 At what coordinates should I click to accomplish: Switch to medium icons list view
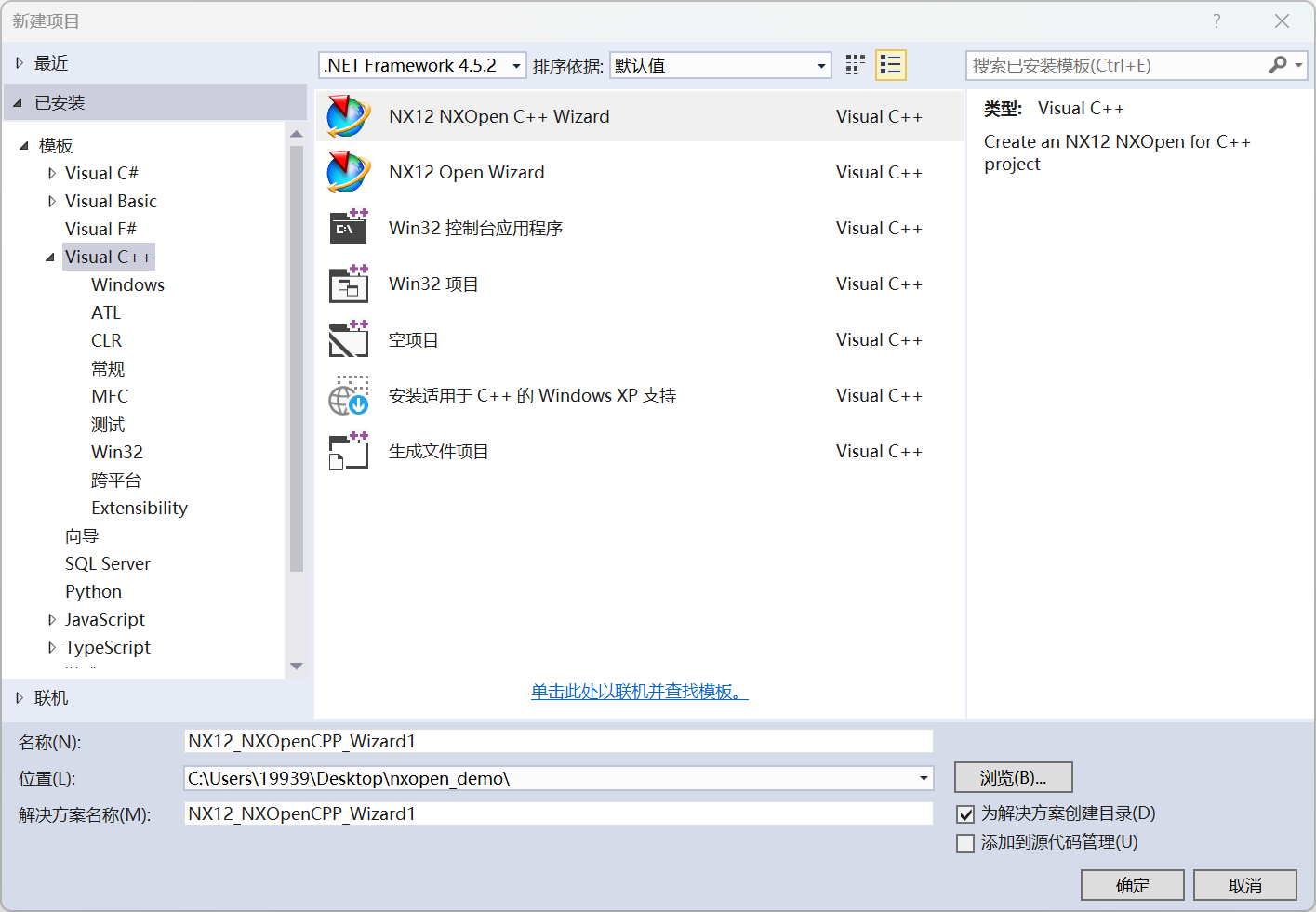coord(890,65)
